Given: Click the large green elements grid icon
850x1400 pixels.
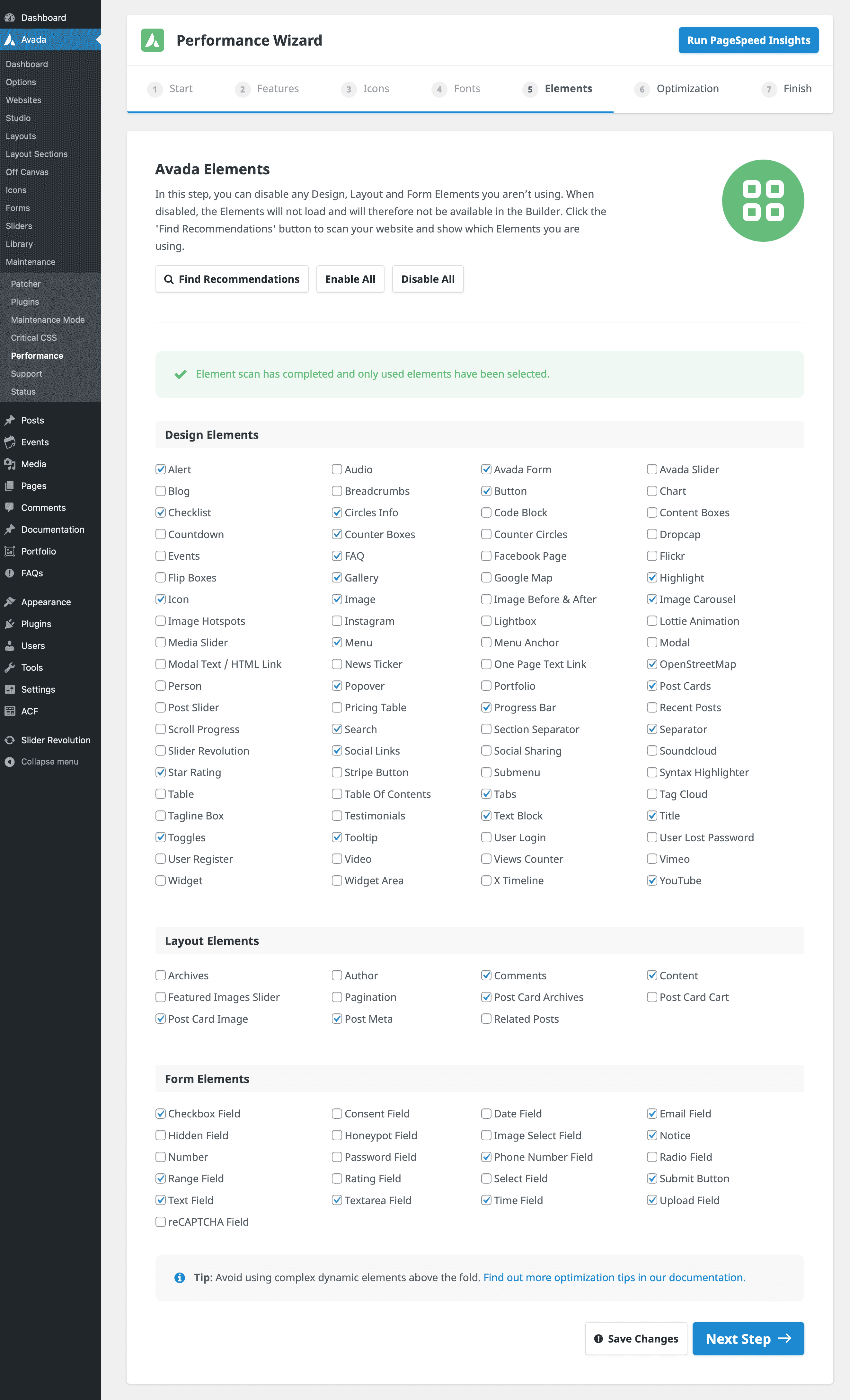Looking at the screenshot, I should (x=762, y=201).
